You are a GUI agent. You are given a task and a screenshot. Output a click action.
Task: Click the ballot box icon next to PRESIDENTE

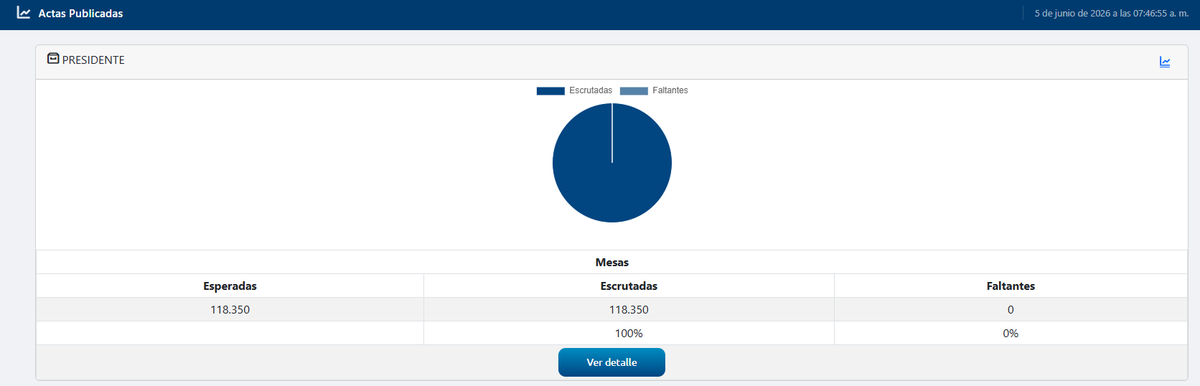point(53,60)
